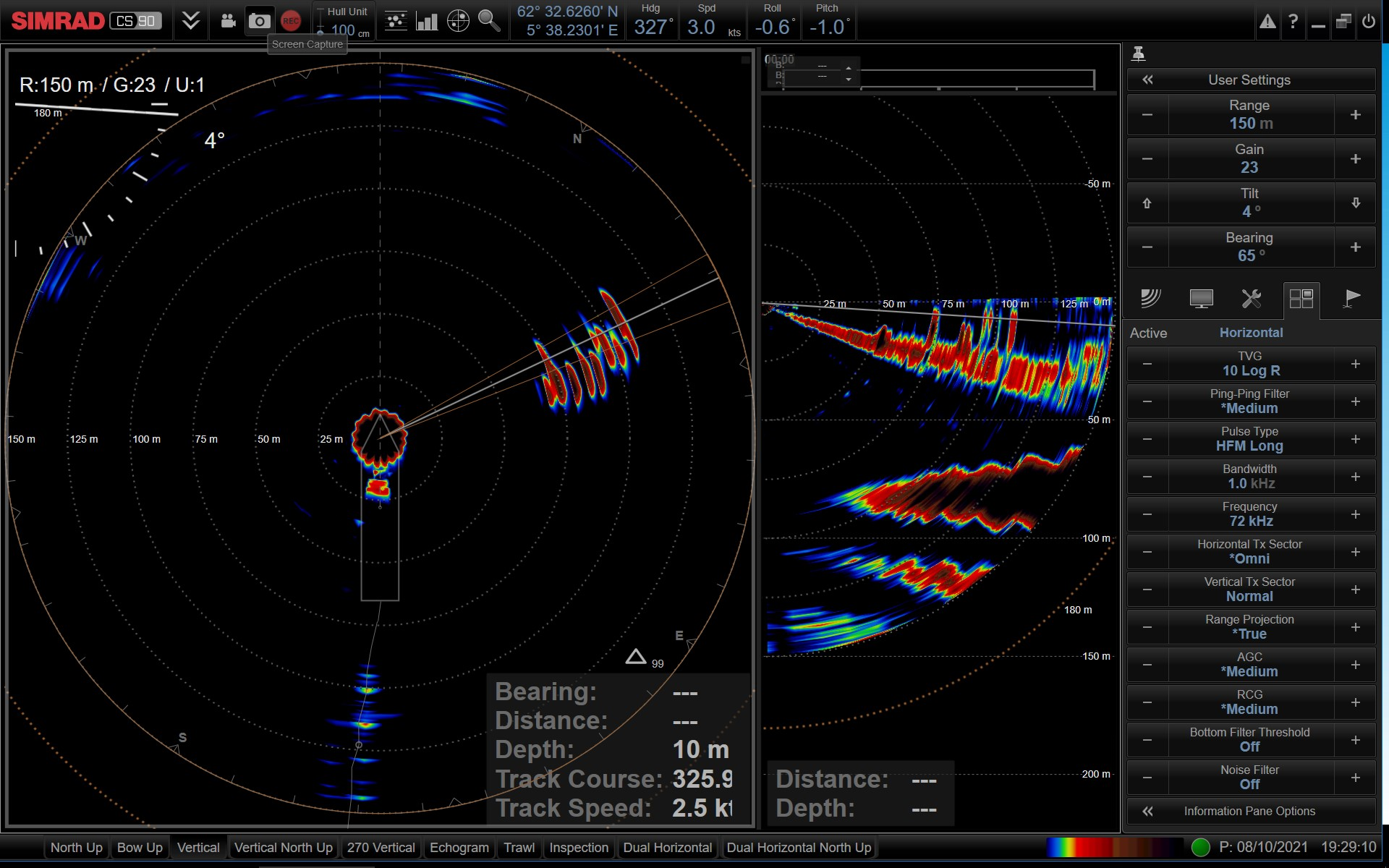Increase Range using the plus button
The height and width of the screenshot is (868, 1389).
[x=1355, y=114]
